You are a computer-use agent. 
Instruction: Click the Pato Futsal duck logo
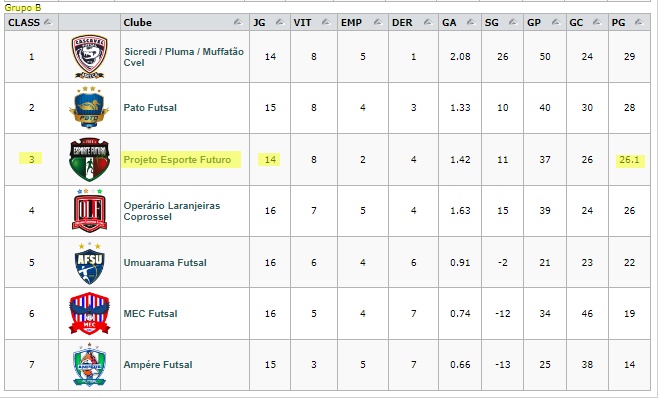coord(89,108)
